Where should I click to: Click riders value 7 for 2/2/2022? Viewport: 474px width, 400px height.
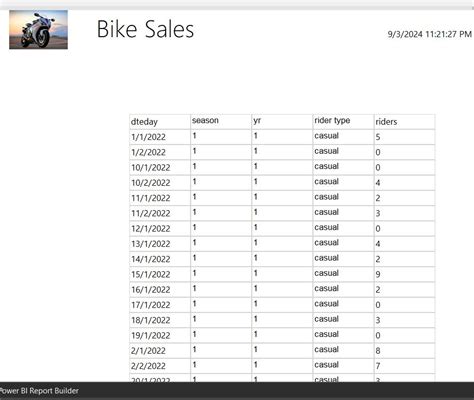click(x=404, y=366)
